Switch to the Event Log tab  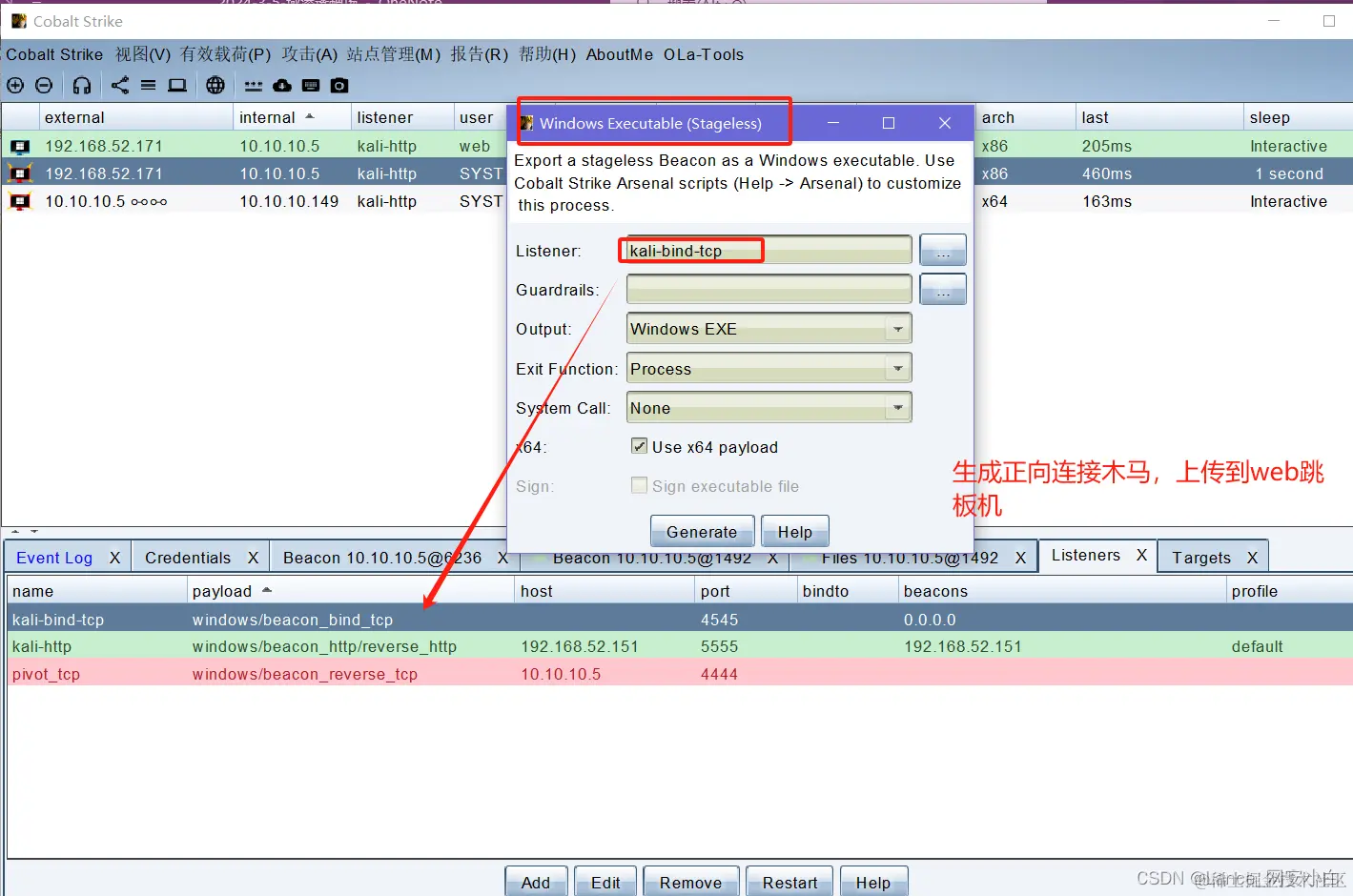click(x=54, y=558)
